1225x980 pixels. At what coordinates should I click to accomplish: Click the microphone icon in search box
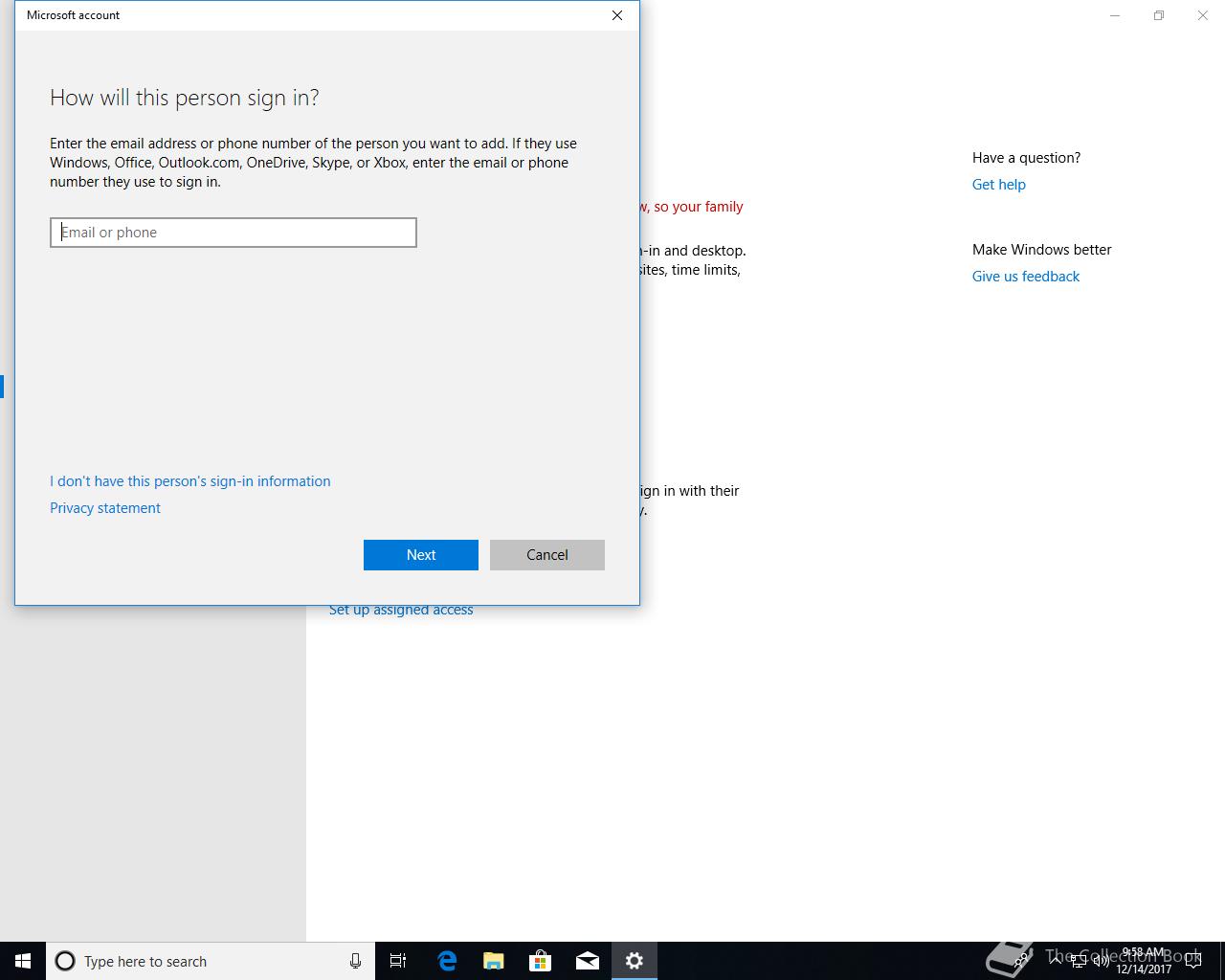(355, 961)
